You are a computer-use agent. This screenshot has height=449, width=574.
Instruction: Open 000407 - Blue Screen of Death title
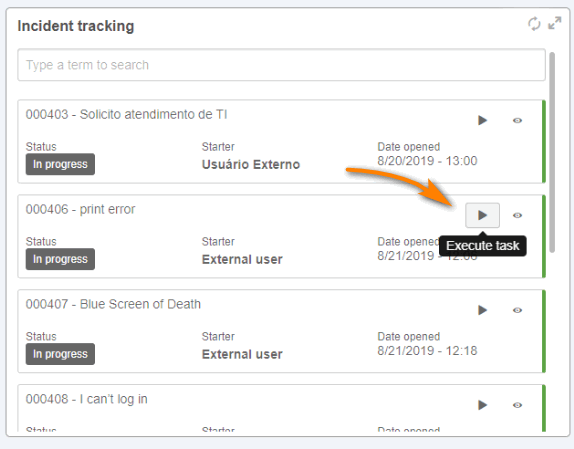(113, 304)
